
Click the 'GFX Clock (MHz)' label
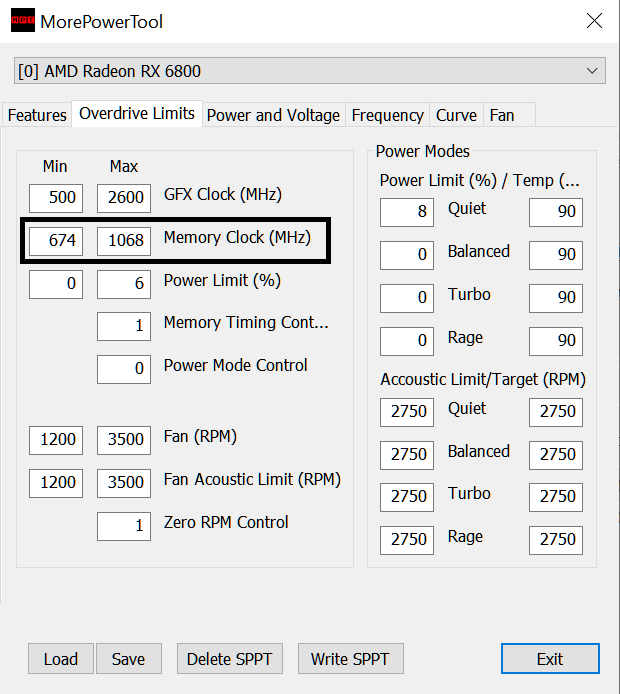tap(223, 194)
